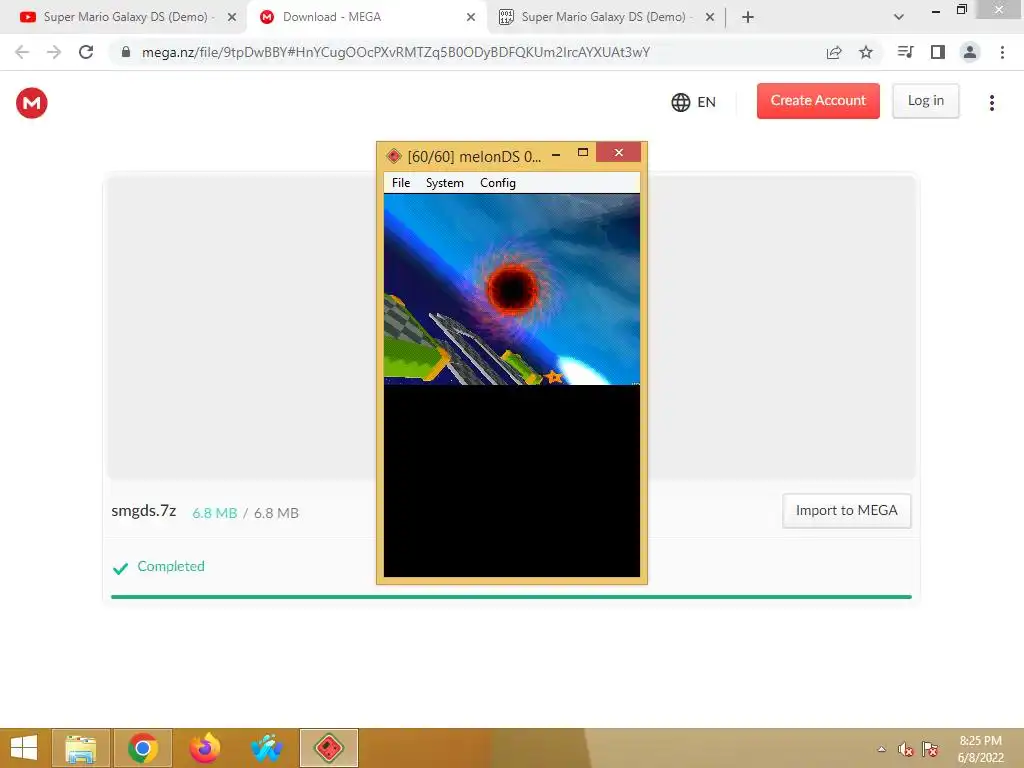Open the language globe selector EN
The image size is (1024, 768).
(x=694, y=102)
